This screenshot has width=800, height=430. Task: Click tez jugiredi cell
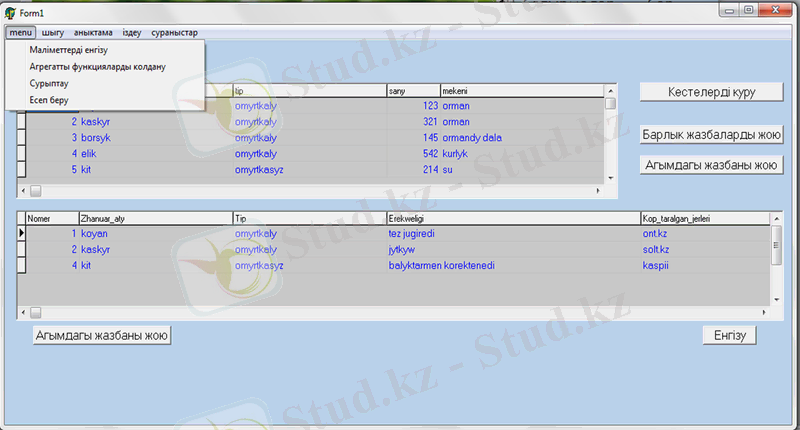pyautogui.click(x=514, y=234)
